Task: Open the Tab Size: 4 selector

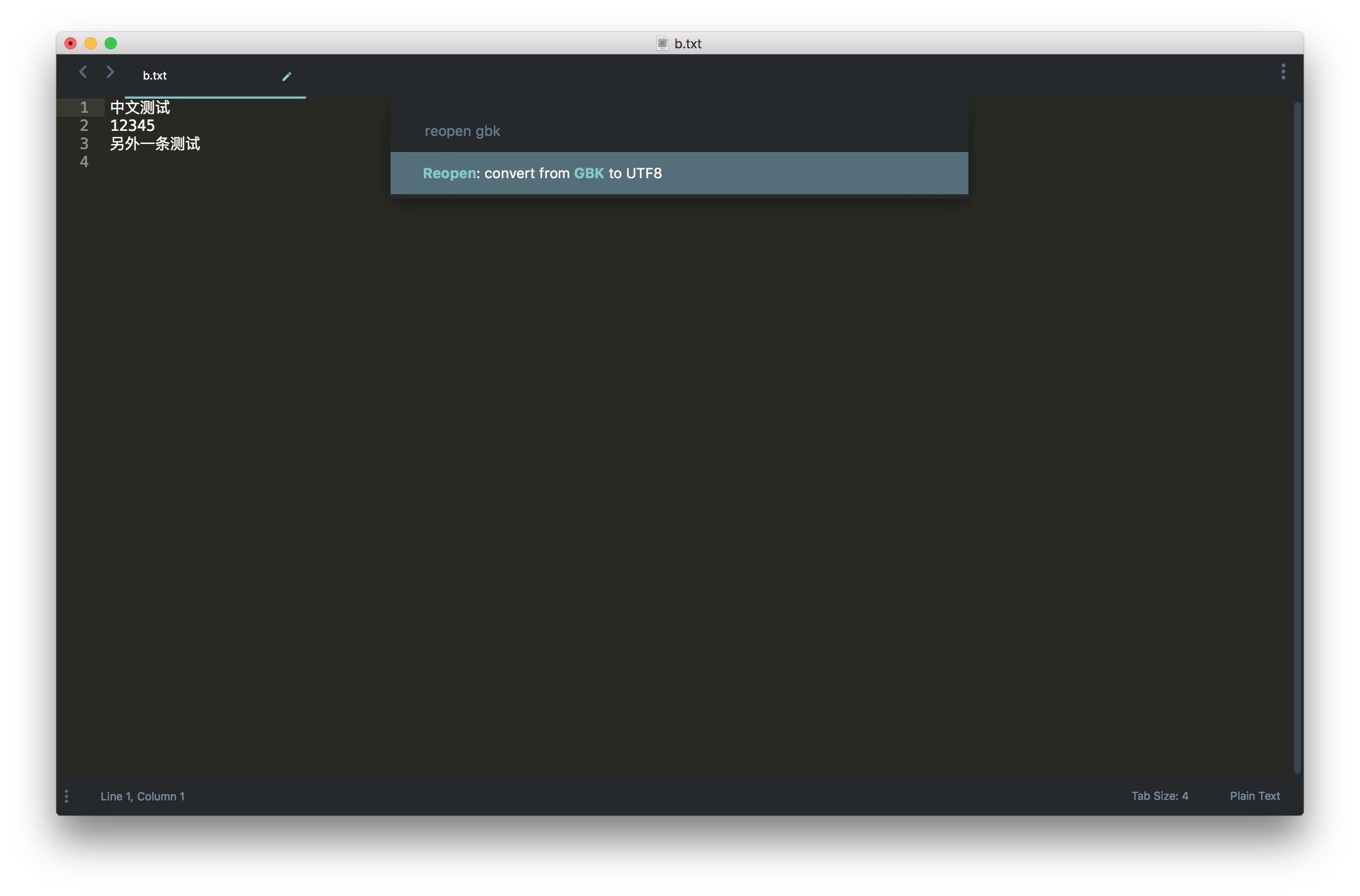Action: pyautogui.click(x=1160, y=796)
